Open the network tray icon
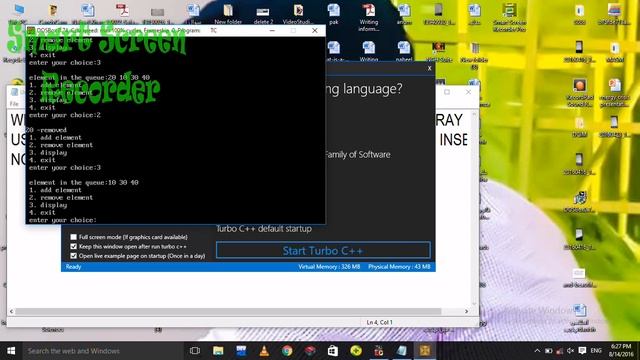 pyautogui.click(x=560, y=351)
